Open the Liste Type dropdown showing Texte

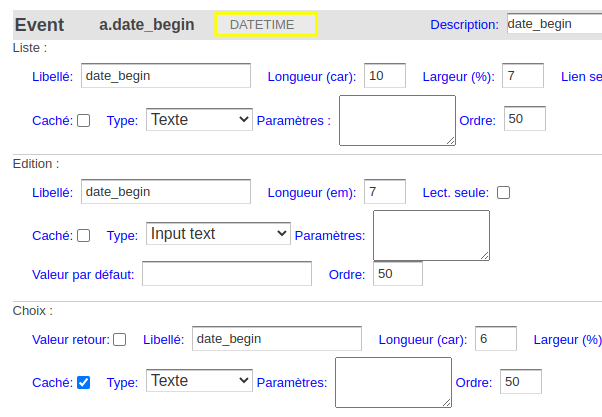pos(199,119)
